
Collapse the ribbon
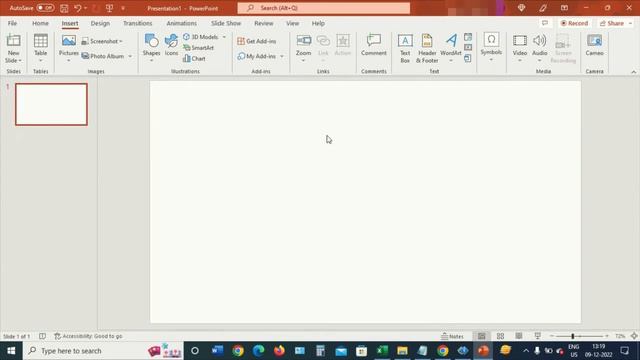(633, 72)
